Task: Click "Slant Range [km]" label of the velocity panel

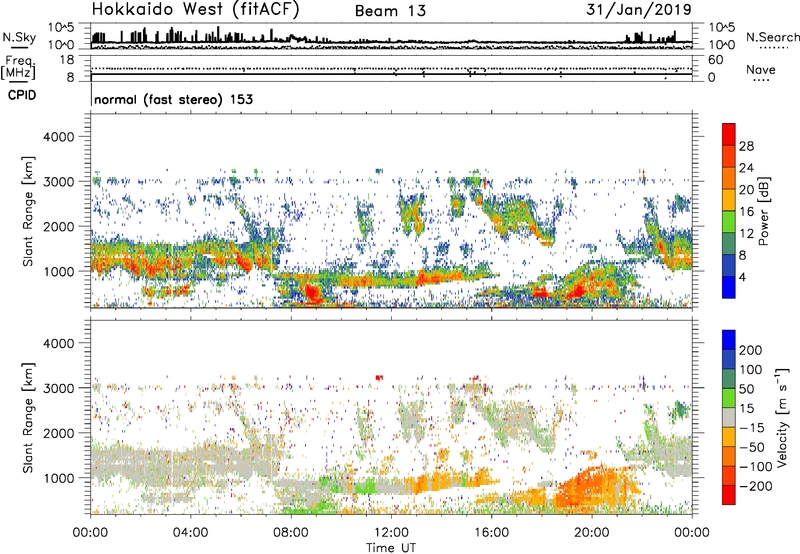Action: click(x=28, y=418)
